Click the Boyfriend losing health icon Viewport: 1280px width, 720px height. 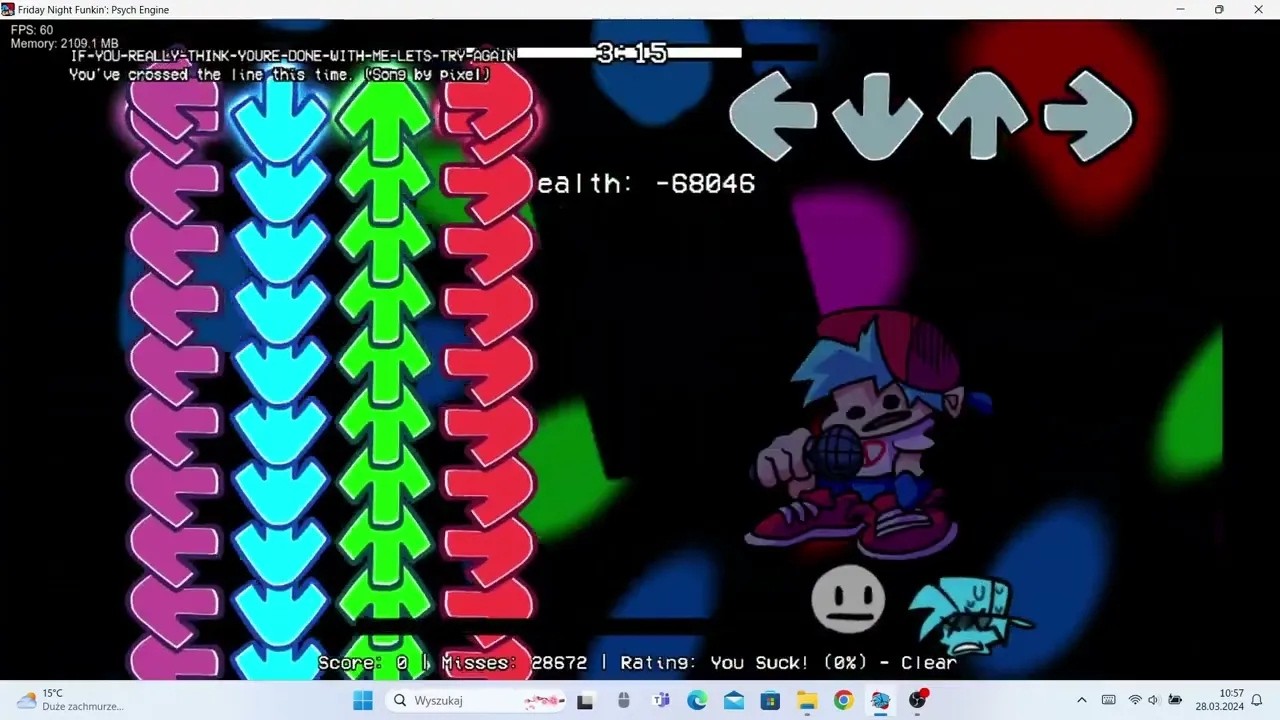click(x=971, y=613)
